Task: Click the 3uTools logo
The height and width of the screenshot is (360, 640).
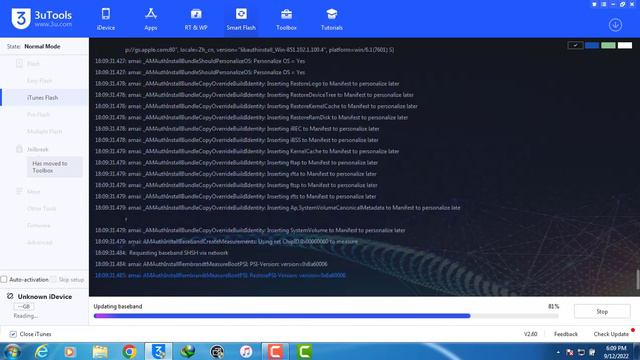Action: tap(41, 18)
